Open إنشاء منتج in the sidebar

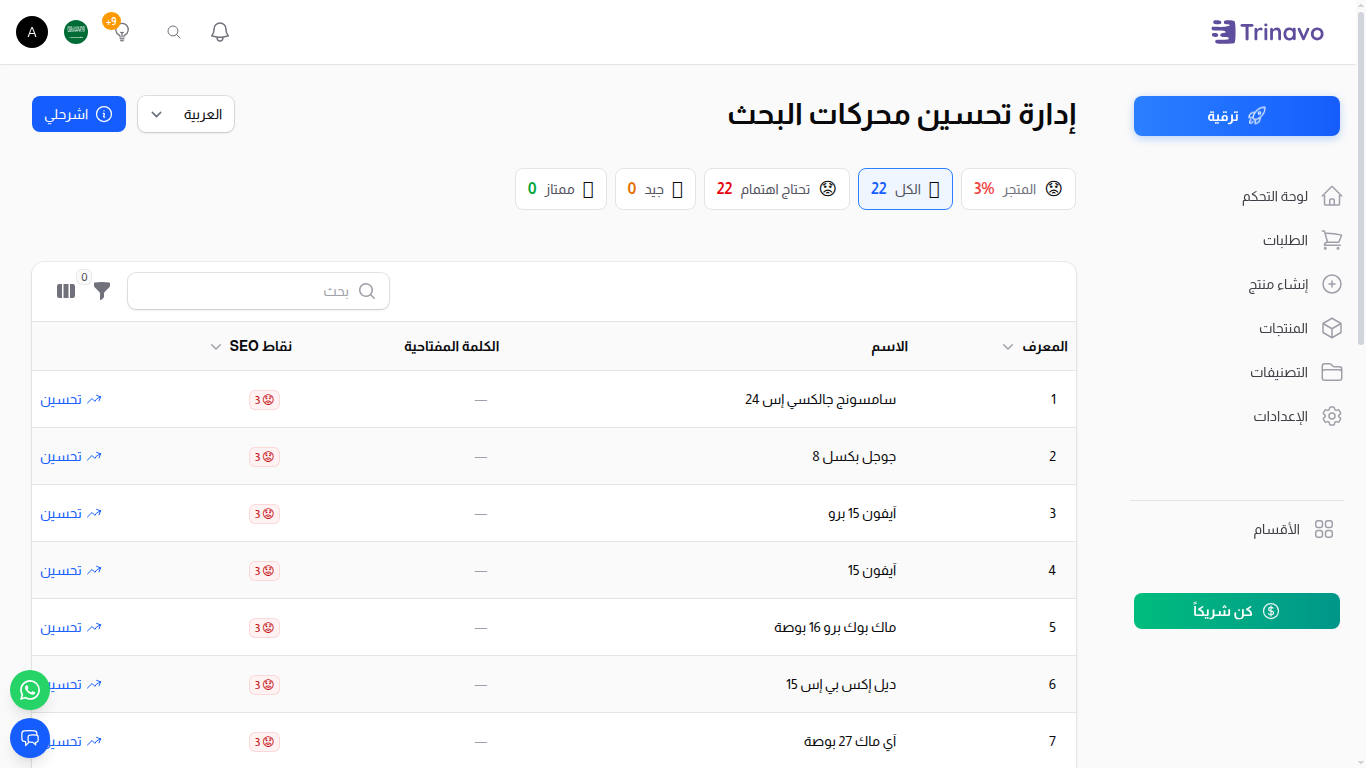[1278, 284]
